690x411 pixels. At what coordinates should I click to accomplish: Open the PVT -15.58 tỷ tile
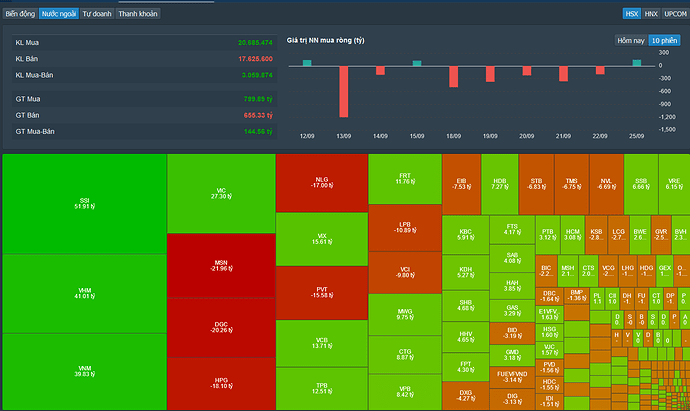coord(322,293)
